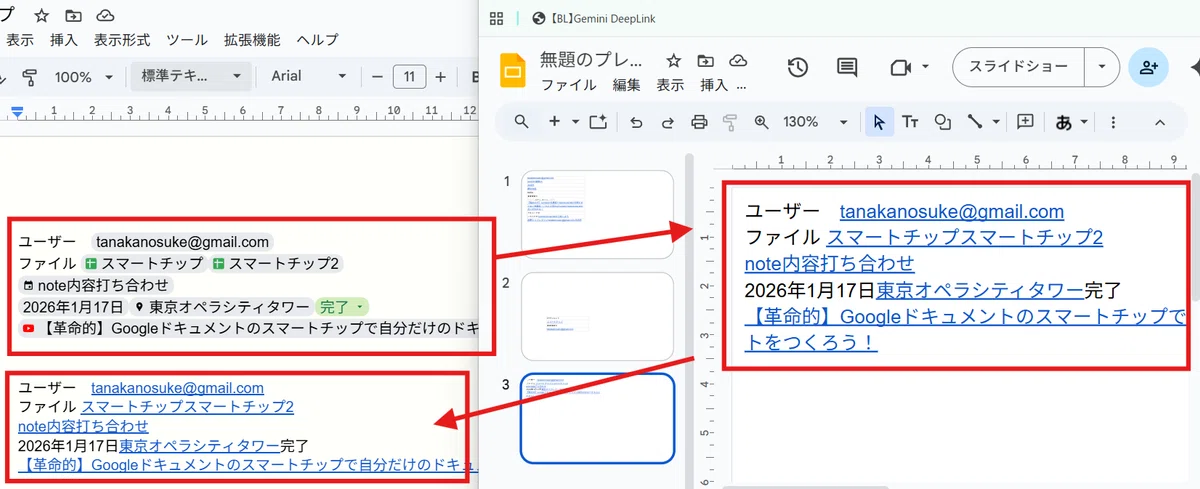Check cloud save status in Slides
This screenshot has width=1200, height=489.
click(738, 61)
